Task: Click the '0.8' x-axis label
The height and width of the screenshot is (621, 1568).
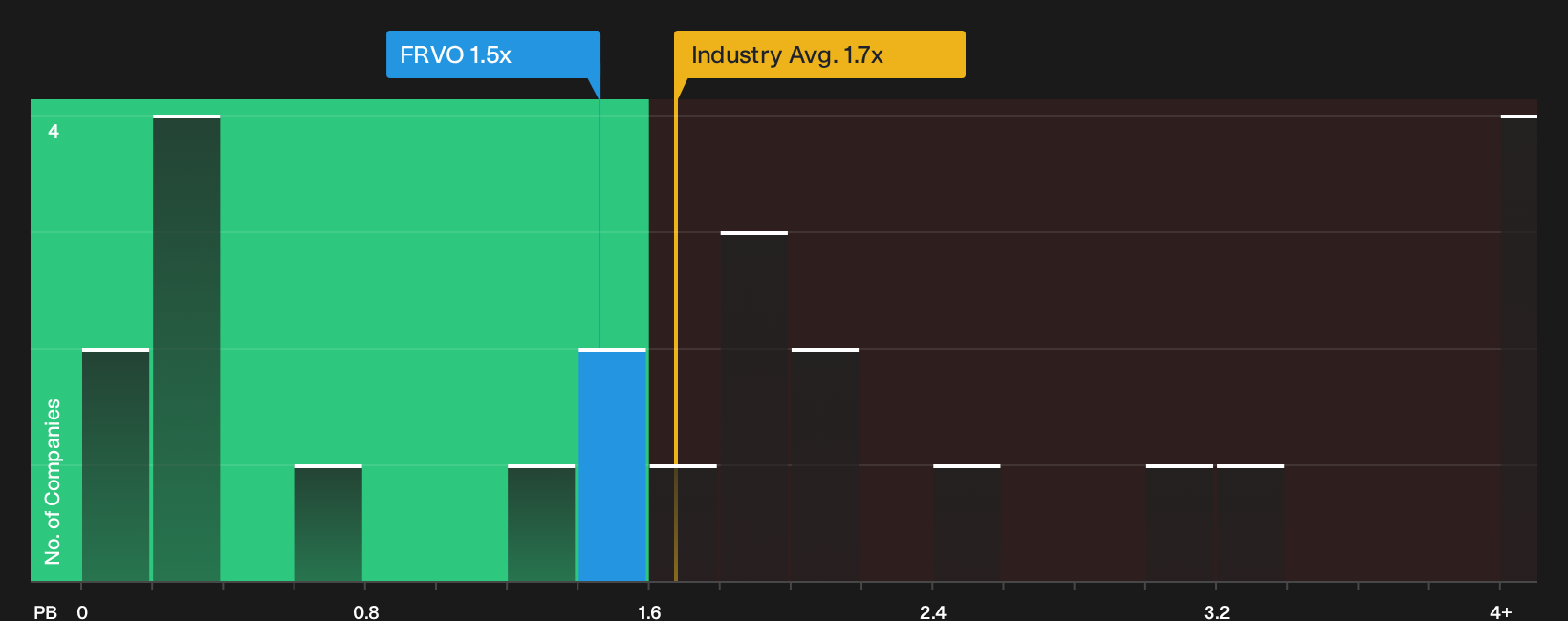Action: (366, 611)
